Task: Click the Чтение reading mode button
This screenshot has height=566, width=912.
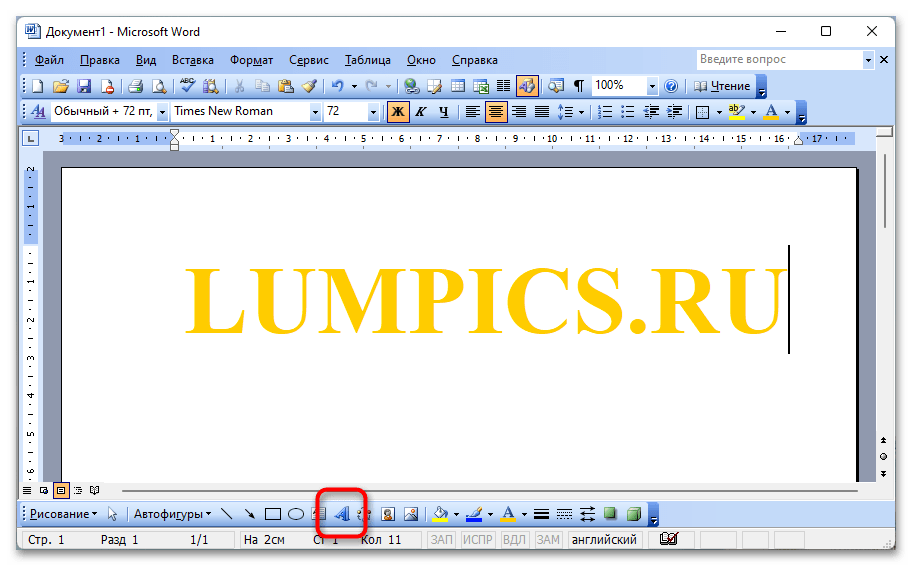Action: click(721, 86)
